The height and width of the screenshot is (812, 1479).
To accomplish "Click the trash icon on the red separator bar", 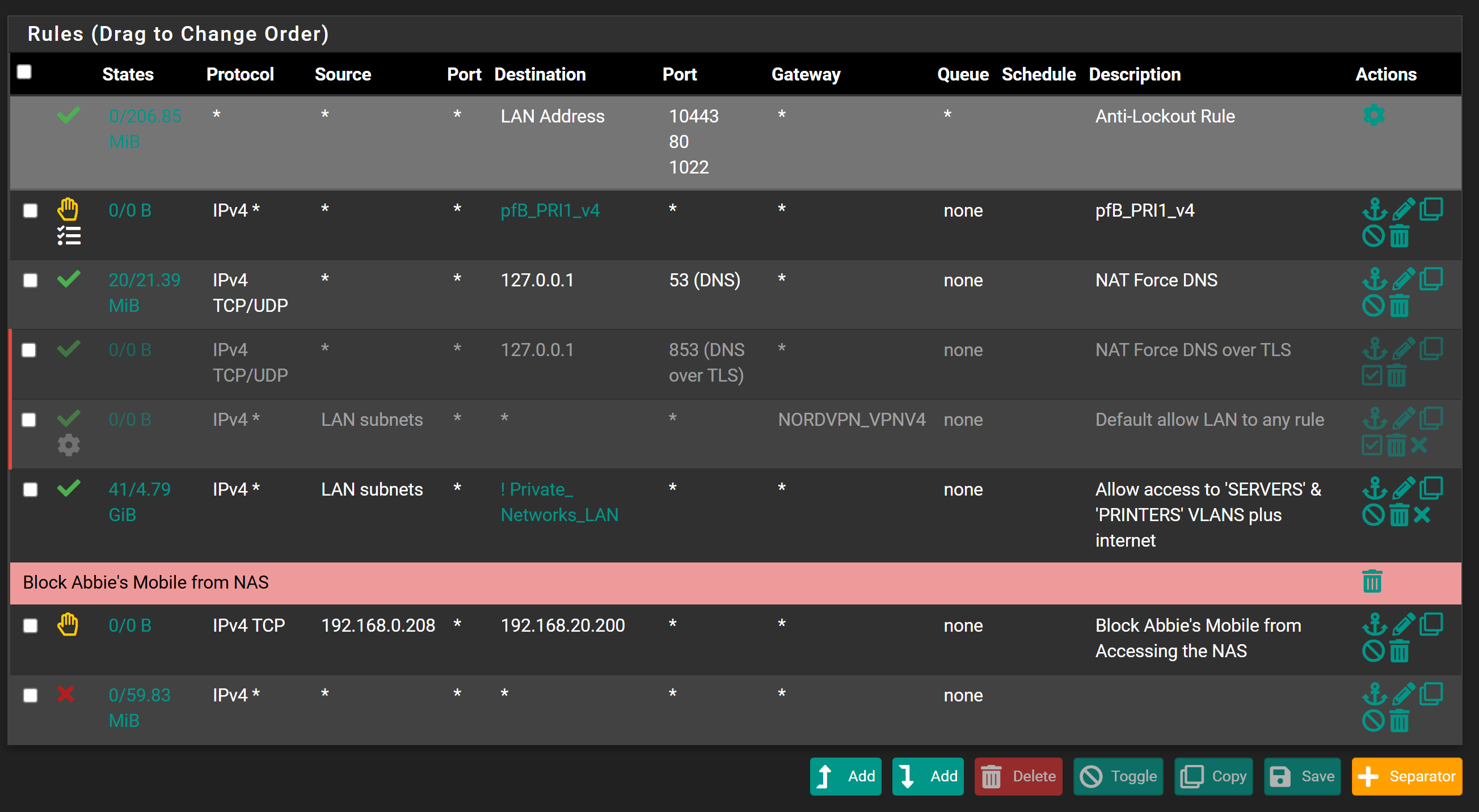I will 1372,581.
